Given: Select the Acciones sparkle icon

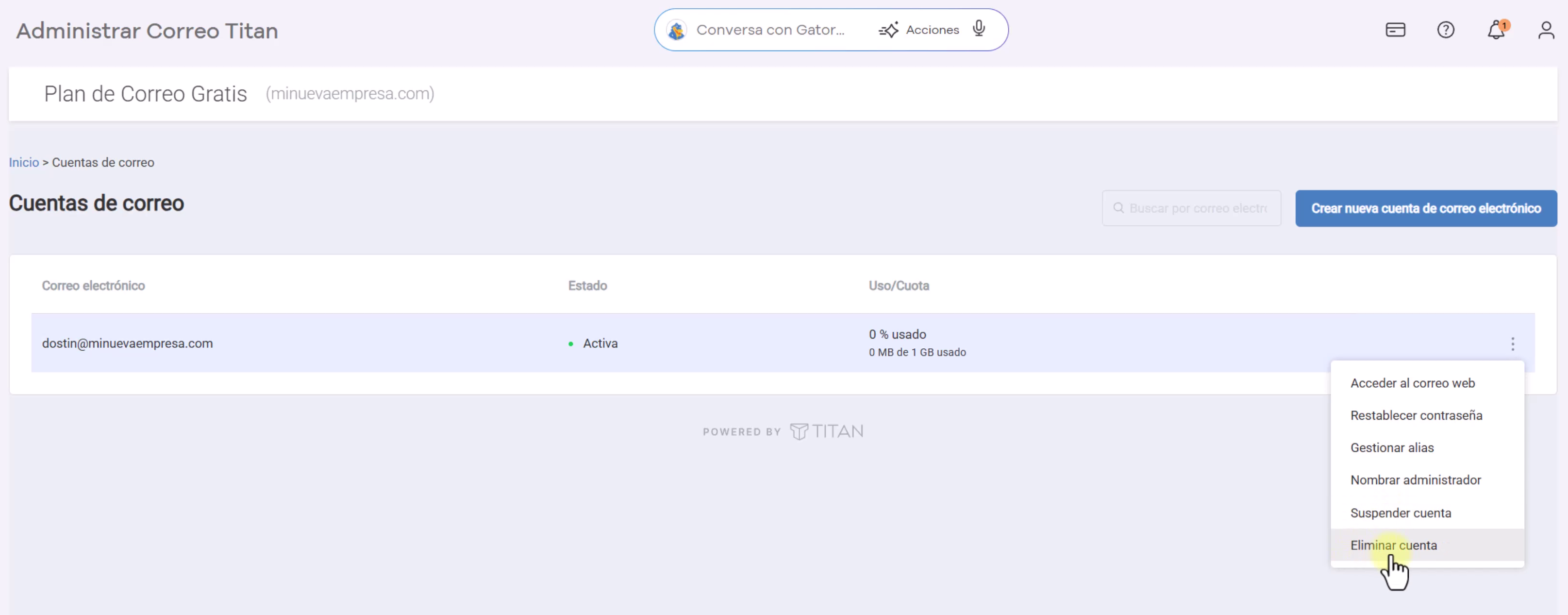Looking at the screenshot, I should [x=889, y=29].
